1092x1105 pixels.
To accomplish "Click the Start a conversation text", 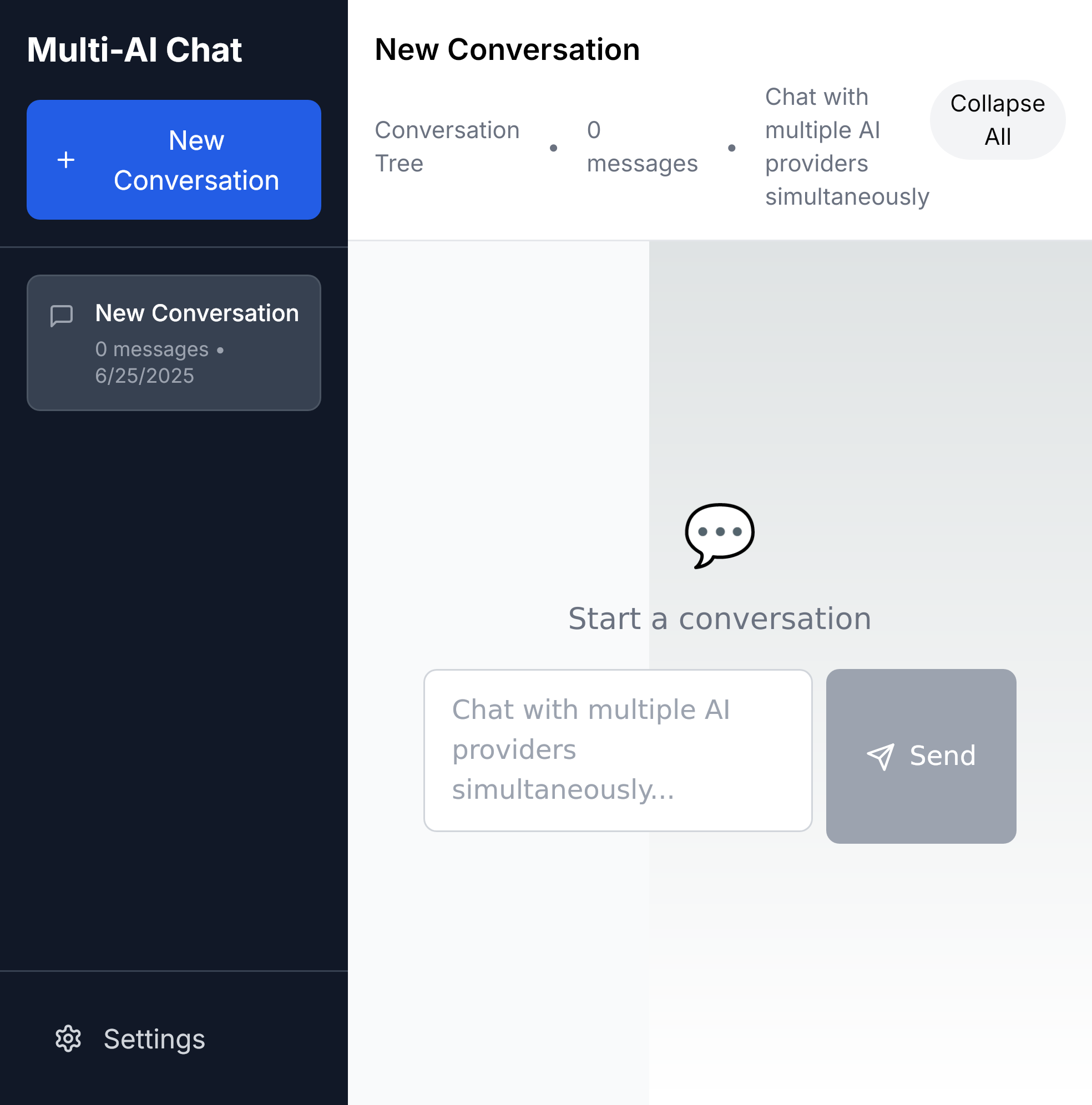I will click(720, 619).
